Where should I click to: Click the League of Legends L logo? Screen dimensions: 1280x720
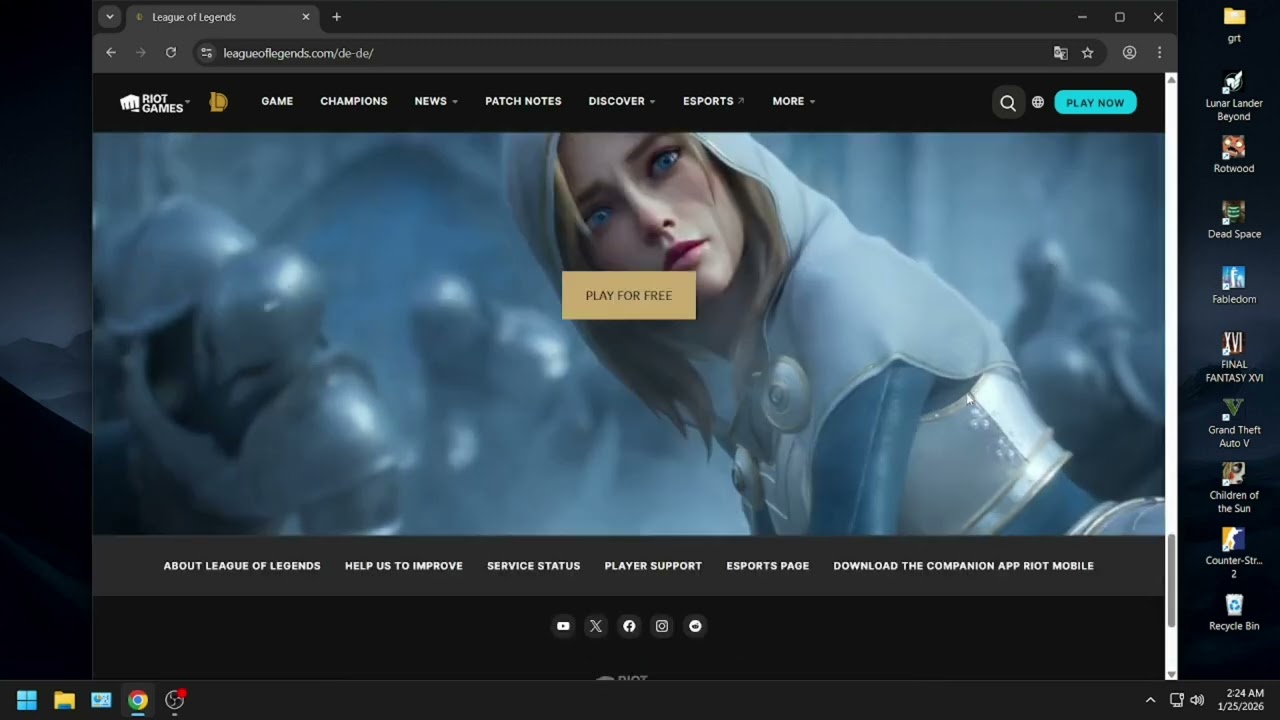[x=218, y=101]
